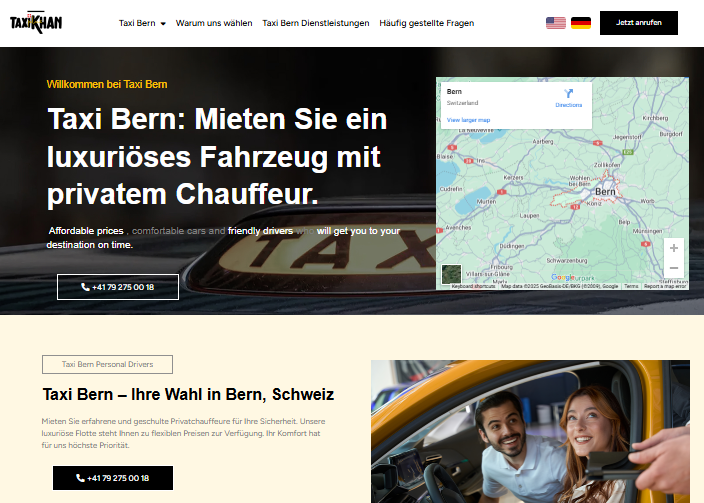Open Taxi Bern Dienstleistungen menu item
704x503 pixels.
[316, 23]
